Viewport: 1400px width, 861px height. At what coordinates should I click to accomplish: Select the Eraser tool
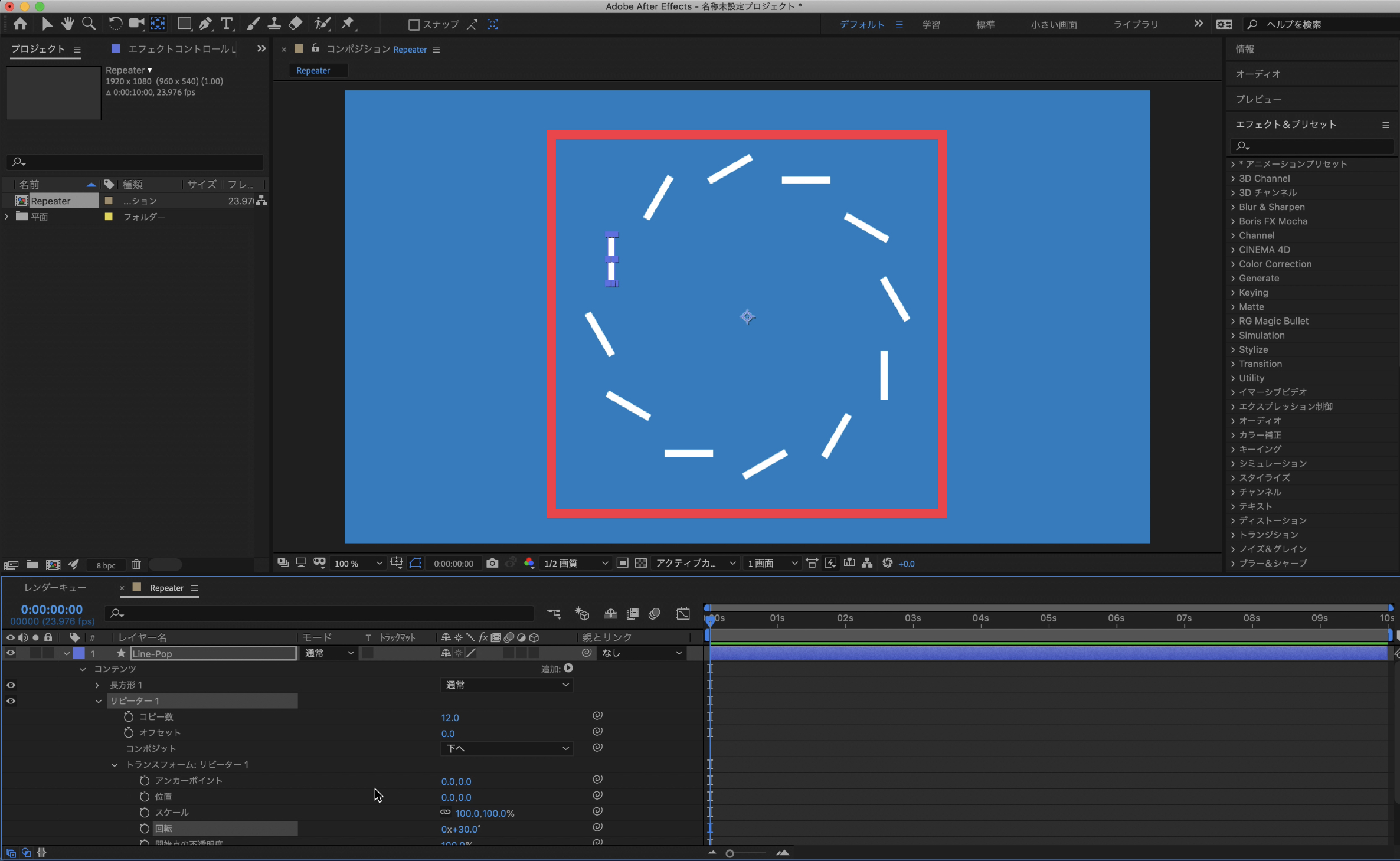pos(295,24)
